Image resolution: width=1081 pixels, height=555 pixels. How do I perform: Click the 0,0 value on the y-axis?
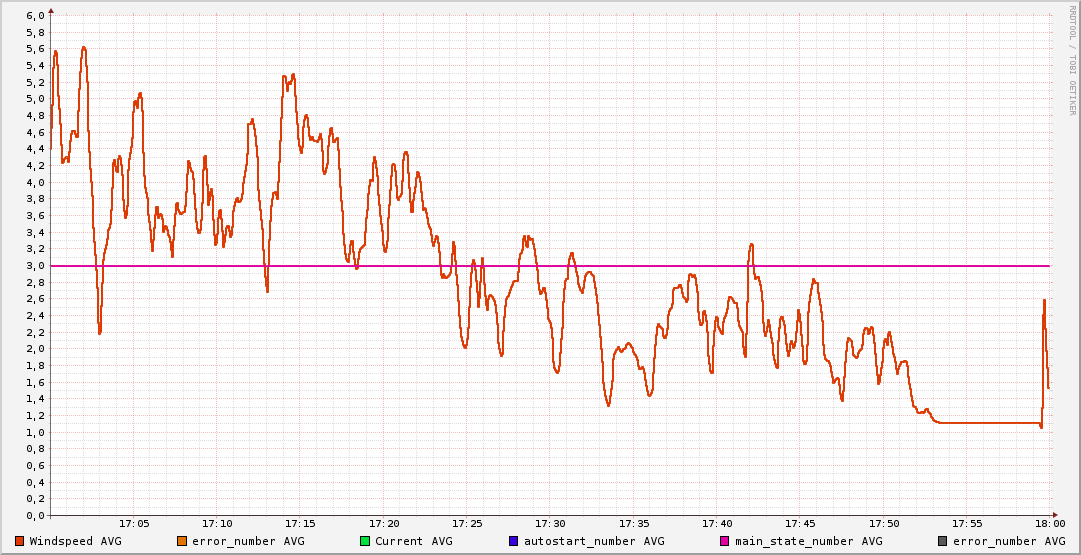click(34, 515)
